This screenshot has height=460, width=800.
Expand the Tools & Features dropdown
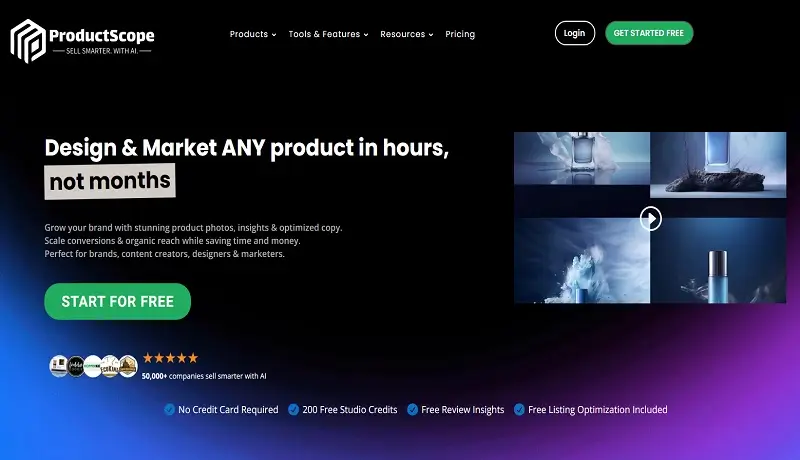(328, 34)
